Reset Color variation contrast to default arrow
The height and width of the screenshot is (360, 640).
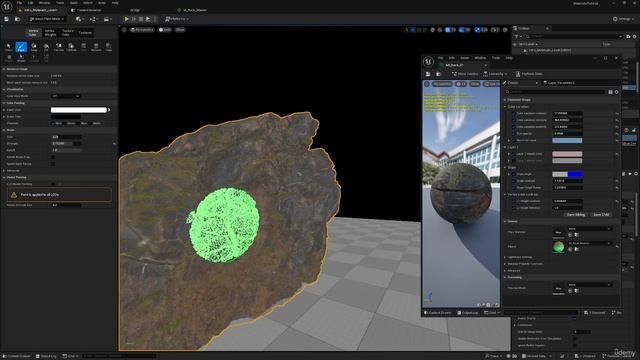tap(617, 113)
